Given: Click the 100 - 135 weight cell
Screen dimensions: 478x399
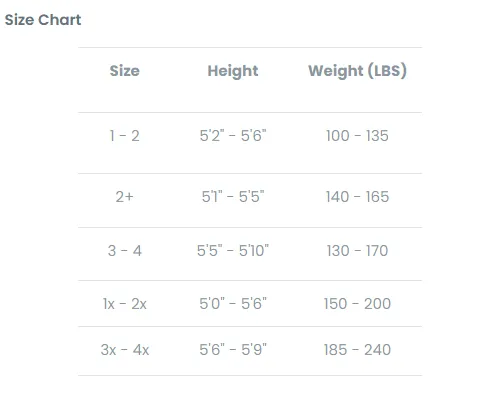Looking at the screenshot, I should pos(357,136).
